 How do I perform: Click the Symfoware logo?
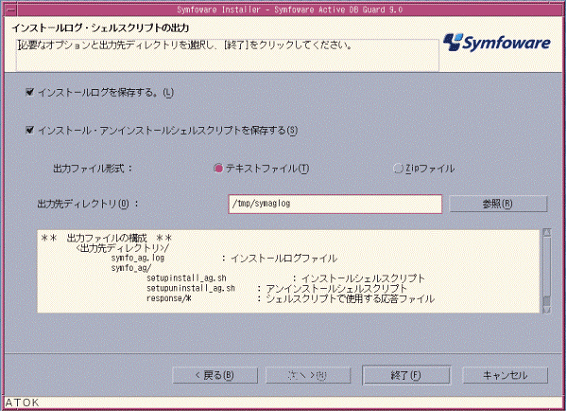coord(497,43)
